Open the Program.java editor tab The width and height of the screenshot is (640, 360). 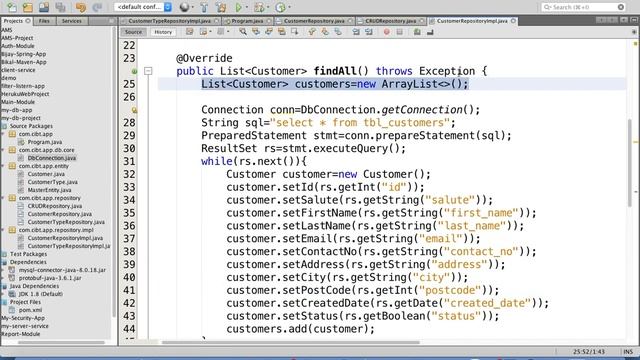point(247,21)
